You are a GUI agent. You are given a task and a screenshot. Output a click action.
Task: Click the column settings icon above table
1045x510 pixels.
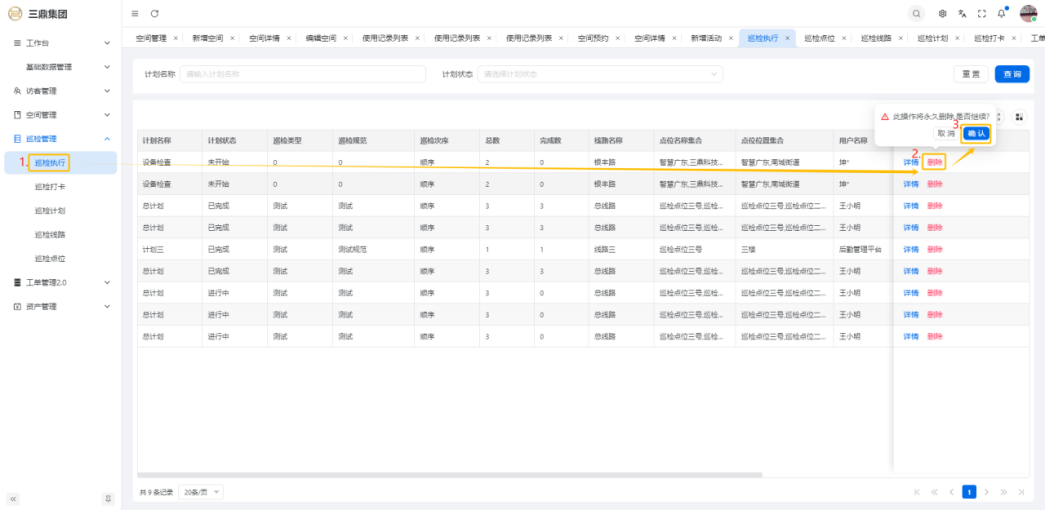coord(1019,117)
